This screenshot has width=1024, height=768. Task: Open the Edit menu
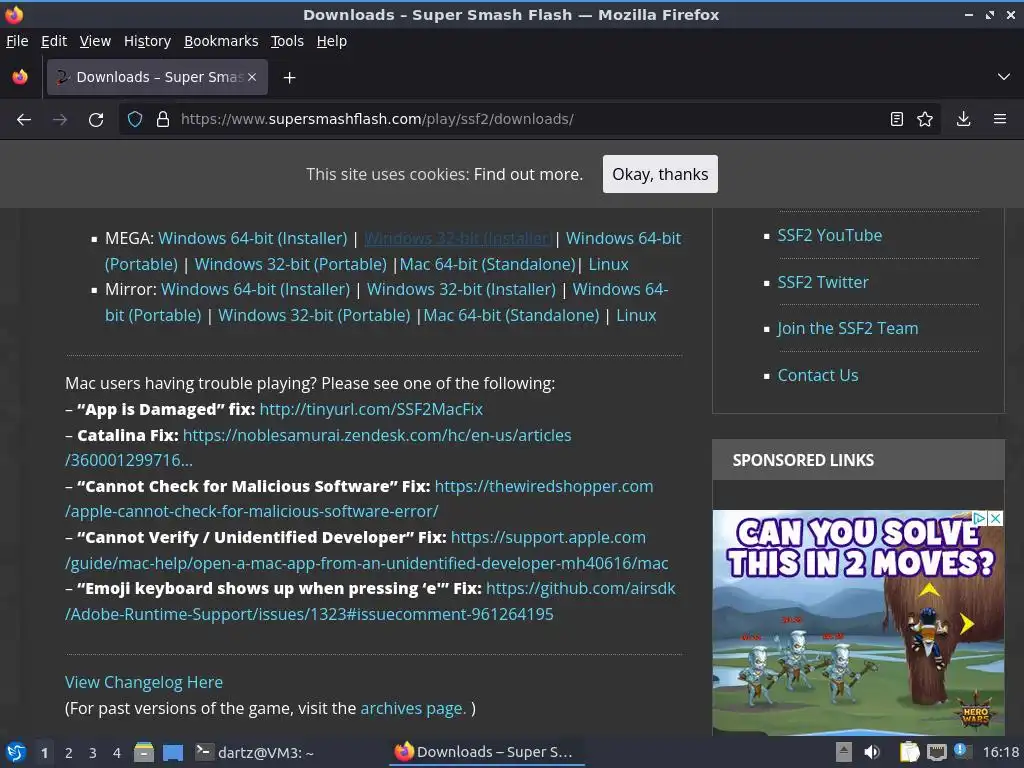click(54, 41)
